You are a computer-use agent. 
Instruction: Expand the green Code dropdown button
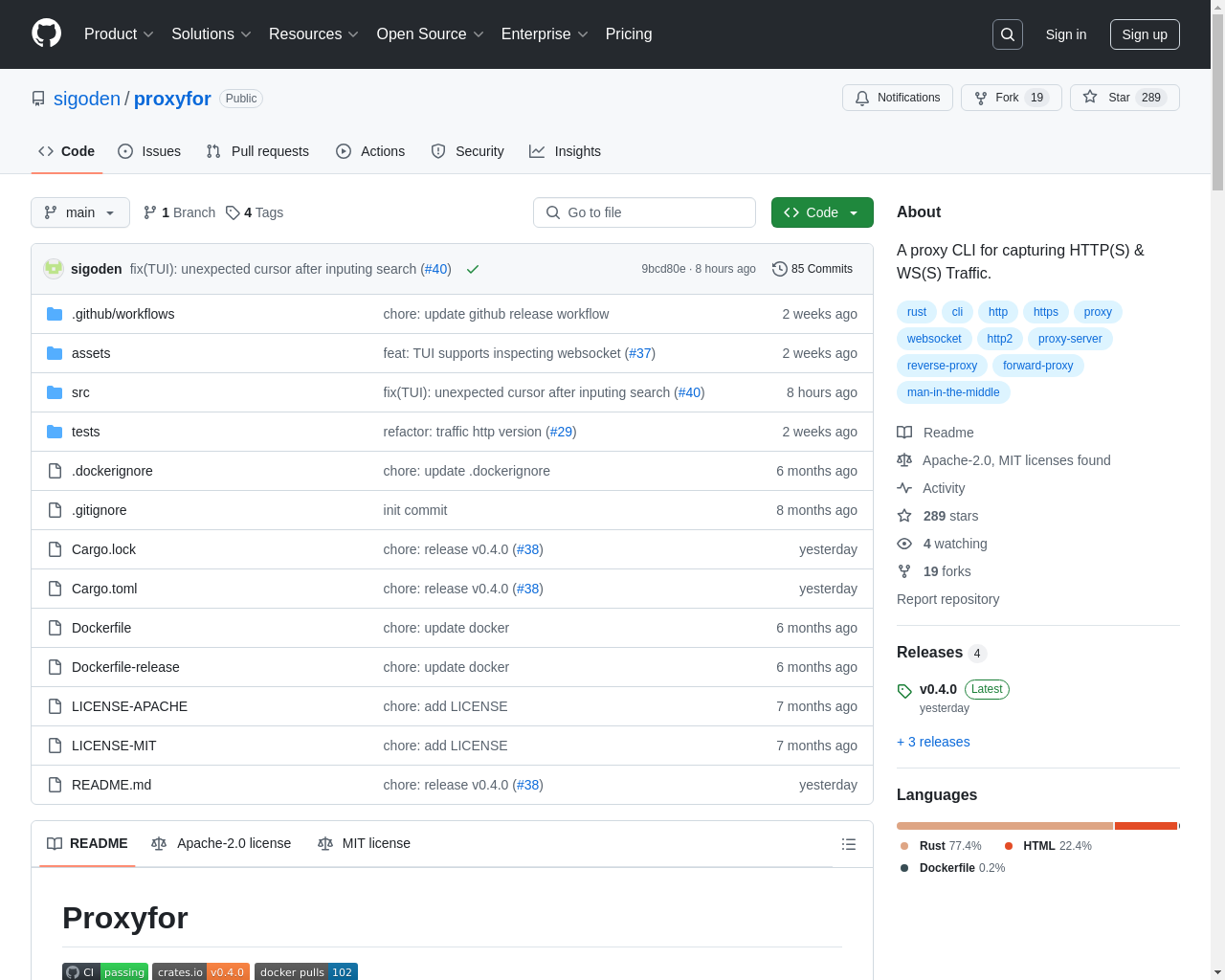click(x=822, y=212)
